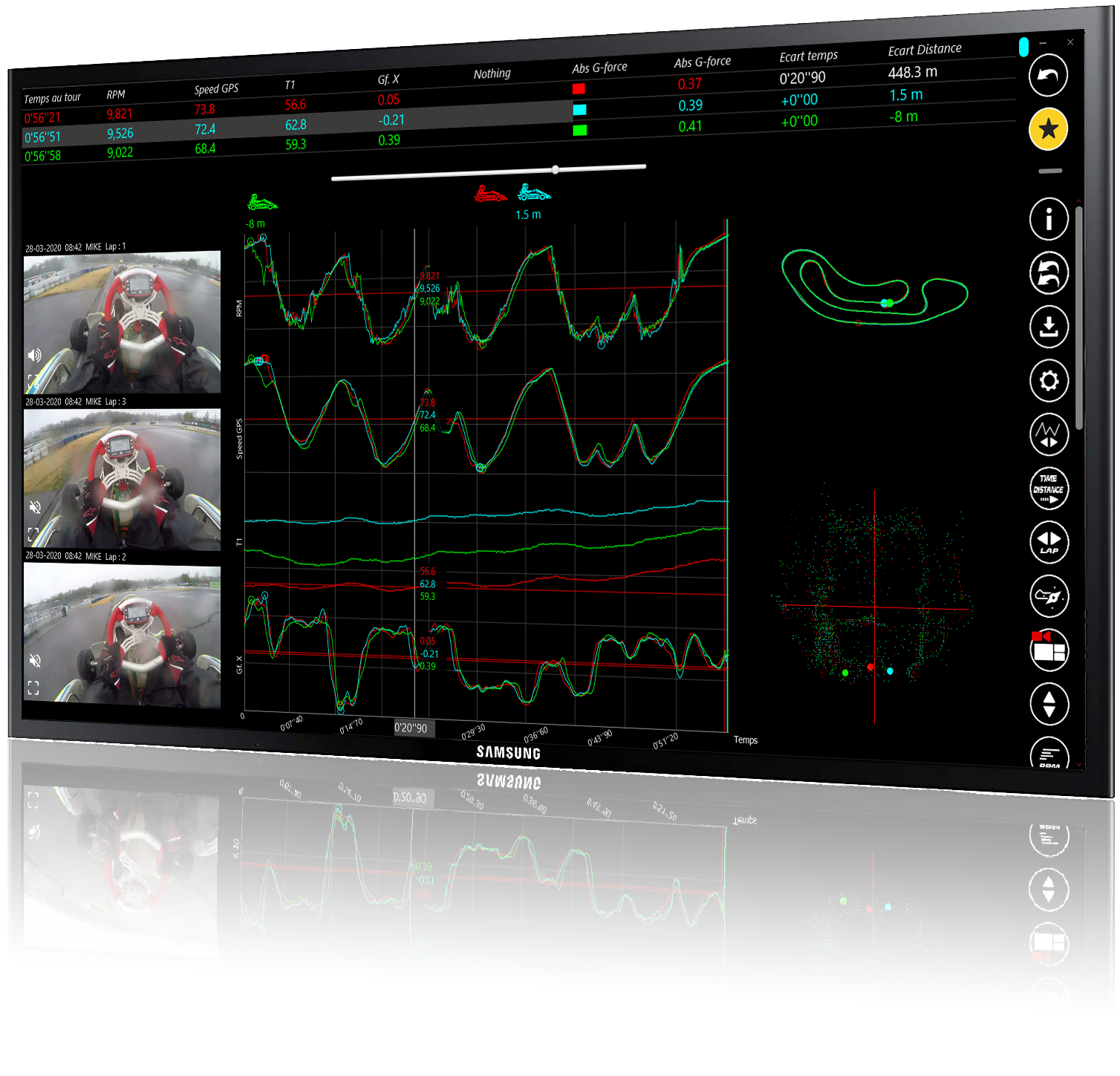Image resolution: width=1120 pixels, height=1076 pixels.
Task: Click the track compass map icon
Action: pos(1049,596)
